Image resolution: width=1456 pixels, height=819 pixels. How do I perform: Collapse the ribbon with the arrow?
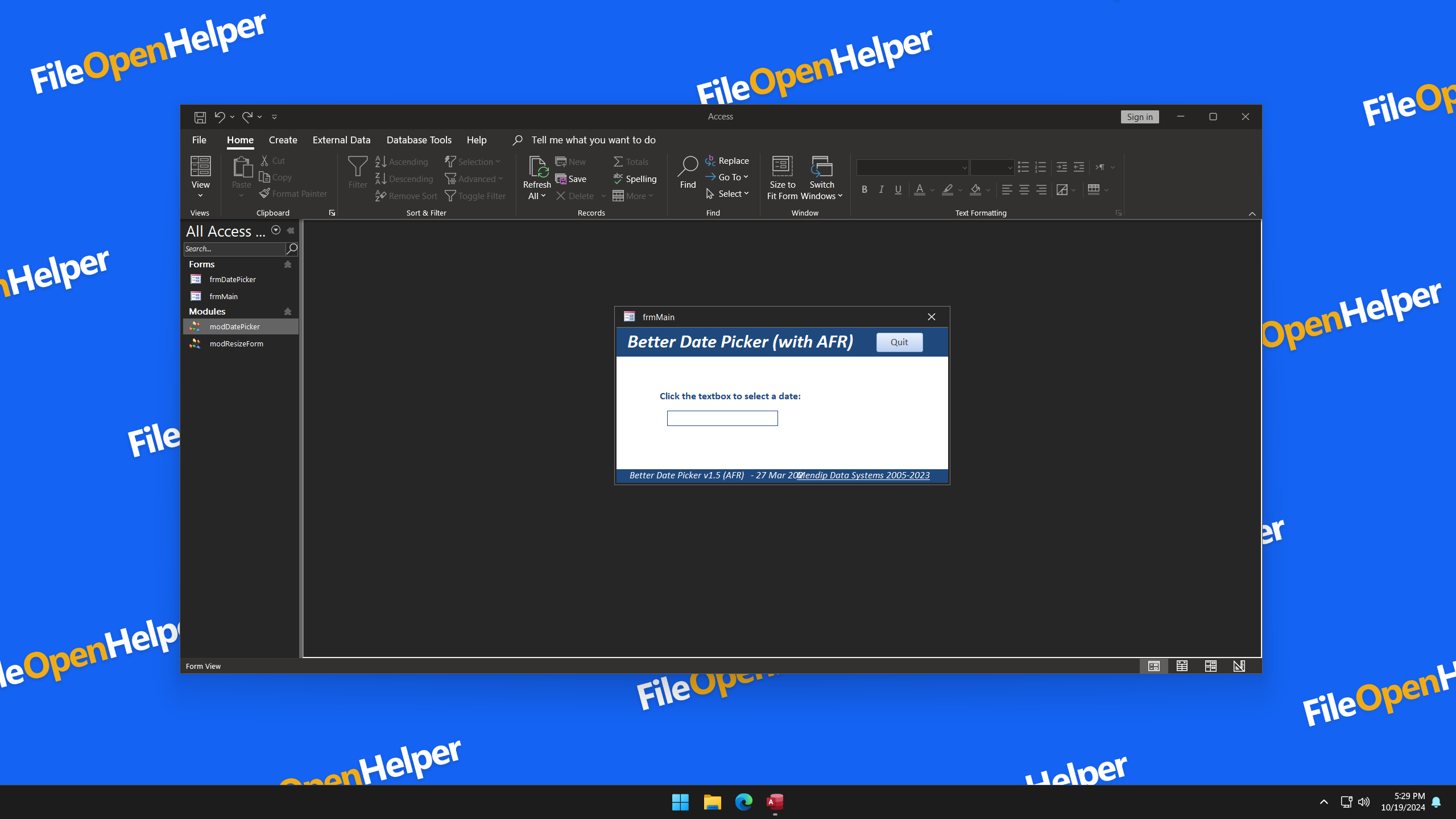[x=1252, y=213]
